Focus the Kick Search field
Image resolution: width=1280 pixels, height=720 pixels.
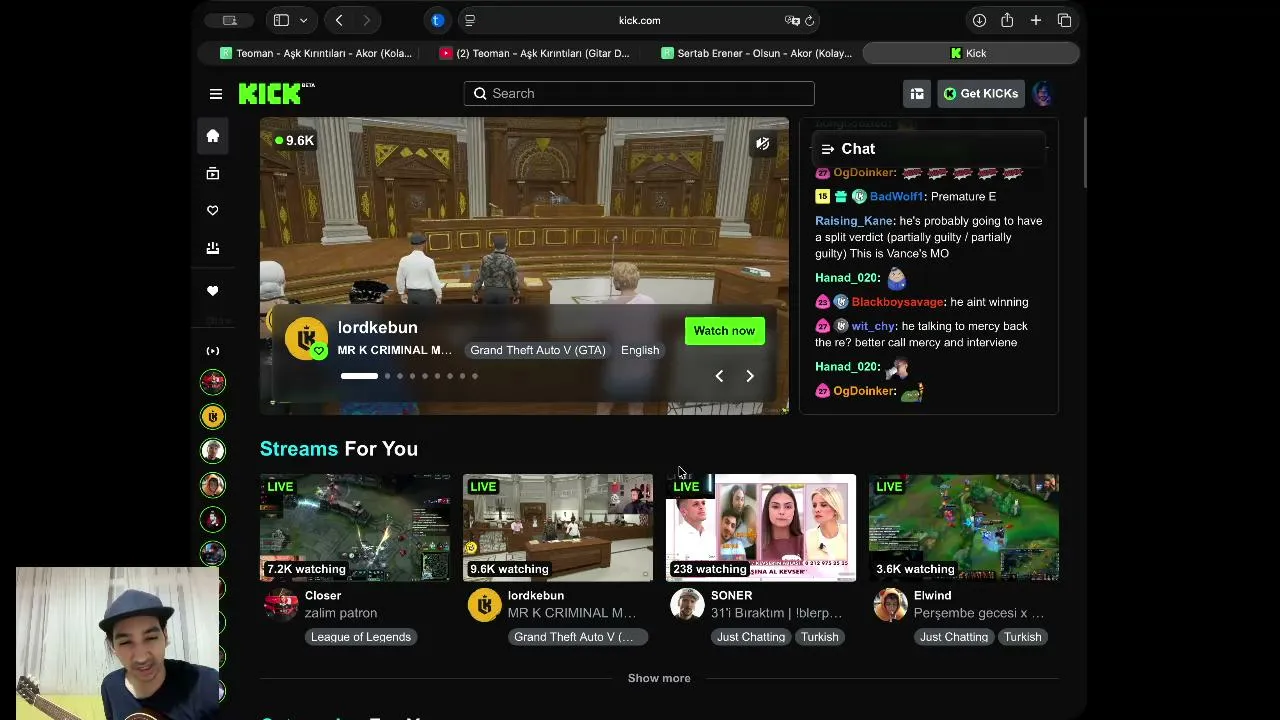639,93
